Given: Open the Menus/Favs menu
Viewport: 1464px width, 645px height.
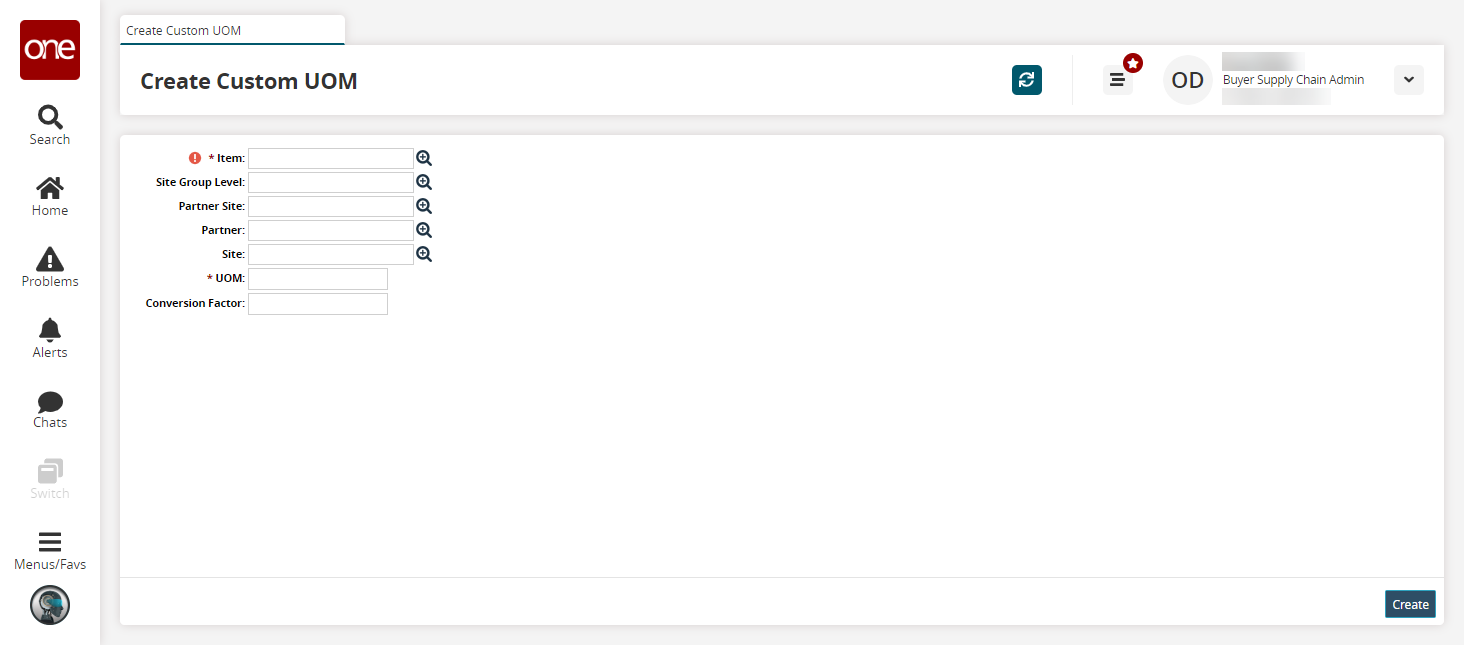Looking at the screenshot, I should (50, 551).
